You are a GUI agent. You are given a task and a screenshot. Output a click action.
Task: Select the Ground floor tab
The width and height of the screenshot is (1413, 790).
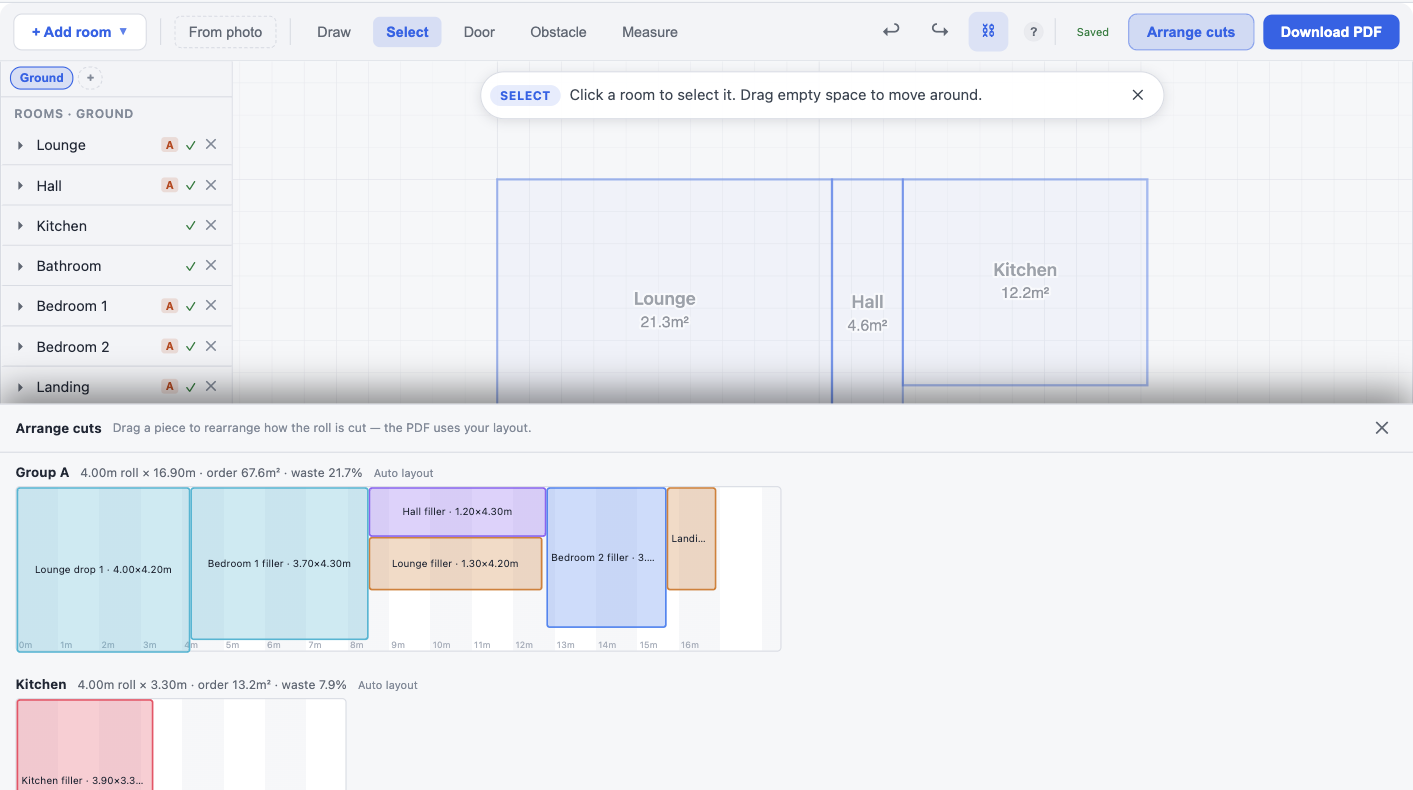click(42, 78)
